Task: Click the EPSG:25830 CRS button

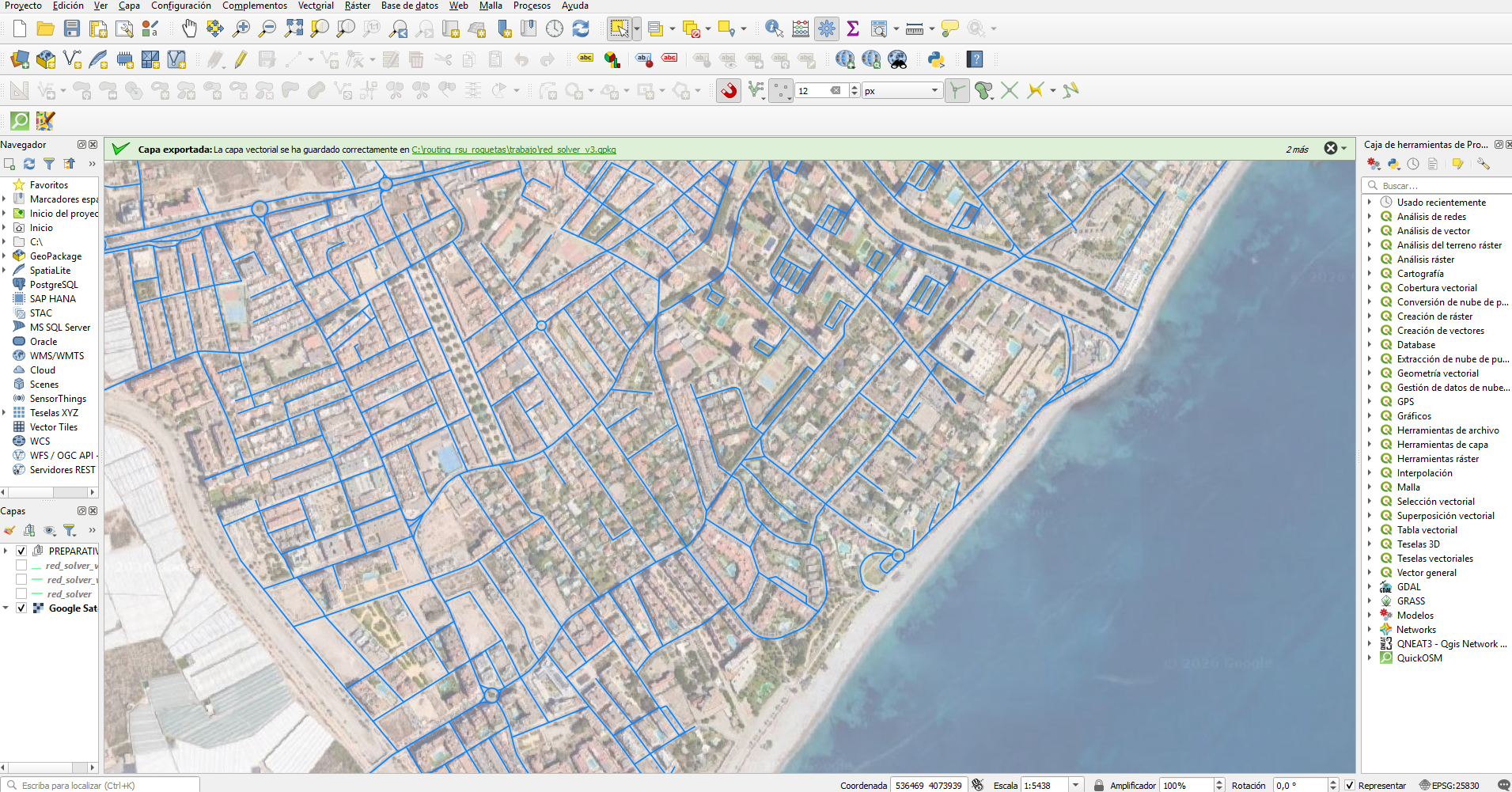Action: point(1449,786)
